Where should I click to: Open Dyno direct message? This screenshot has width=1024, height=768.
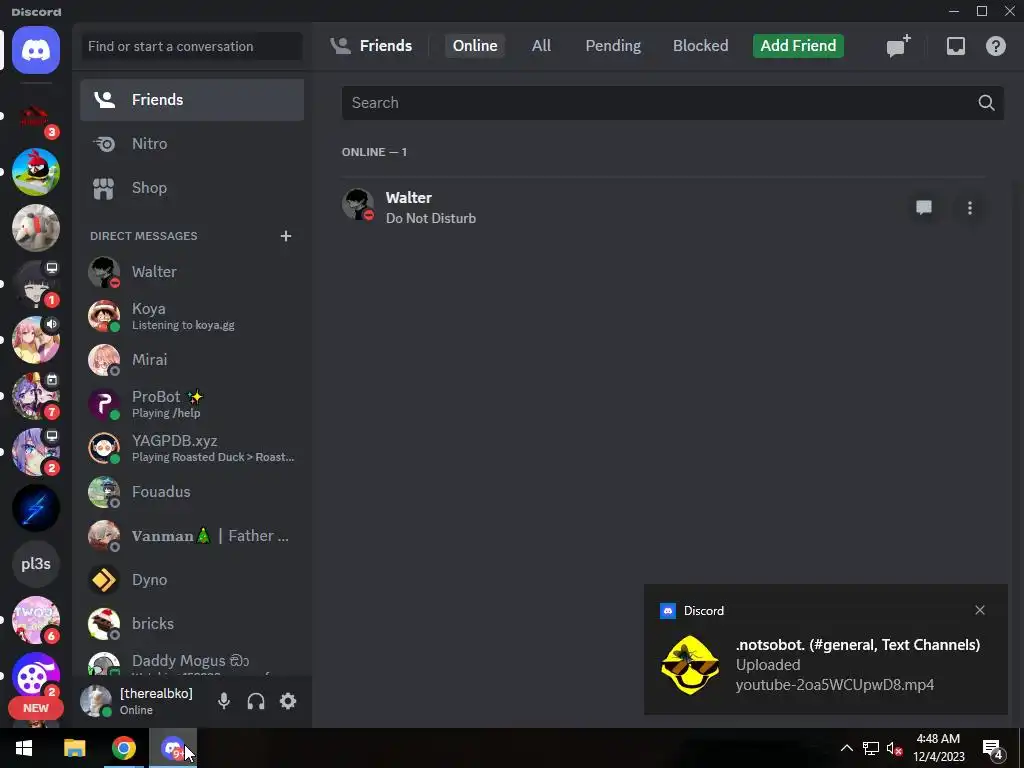click(x=192, y=580)
